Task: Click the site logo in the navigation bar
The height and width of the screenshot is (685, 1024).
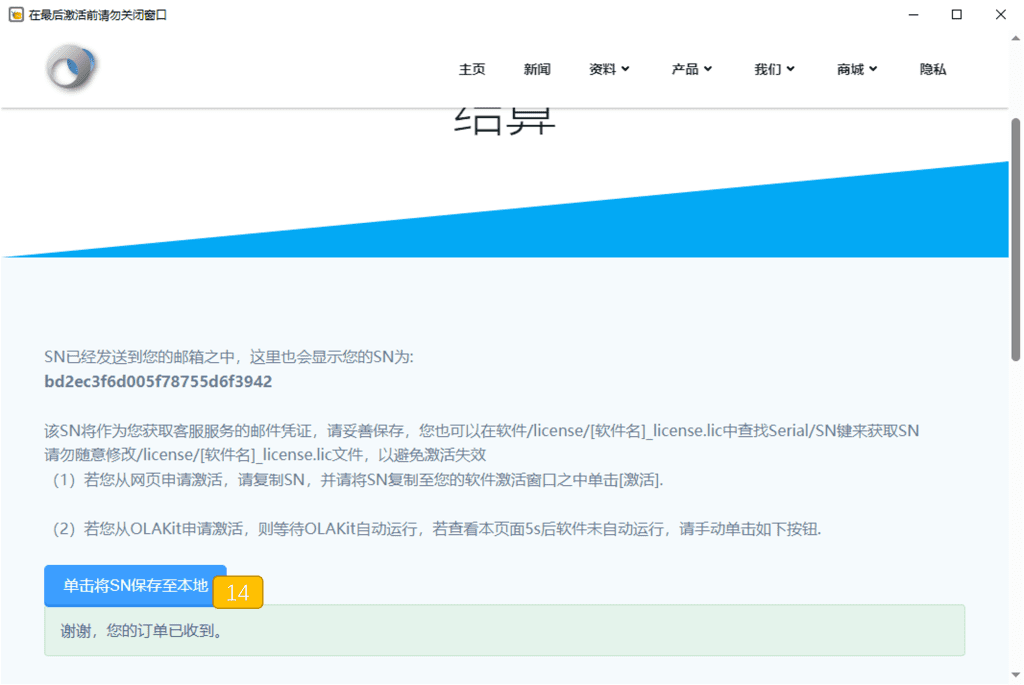Action: click(72, 69)
